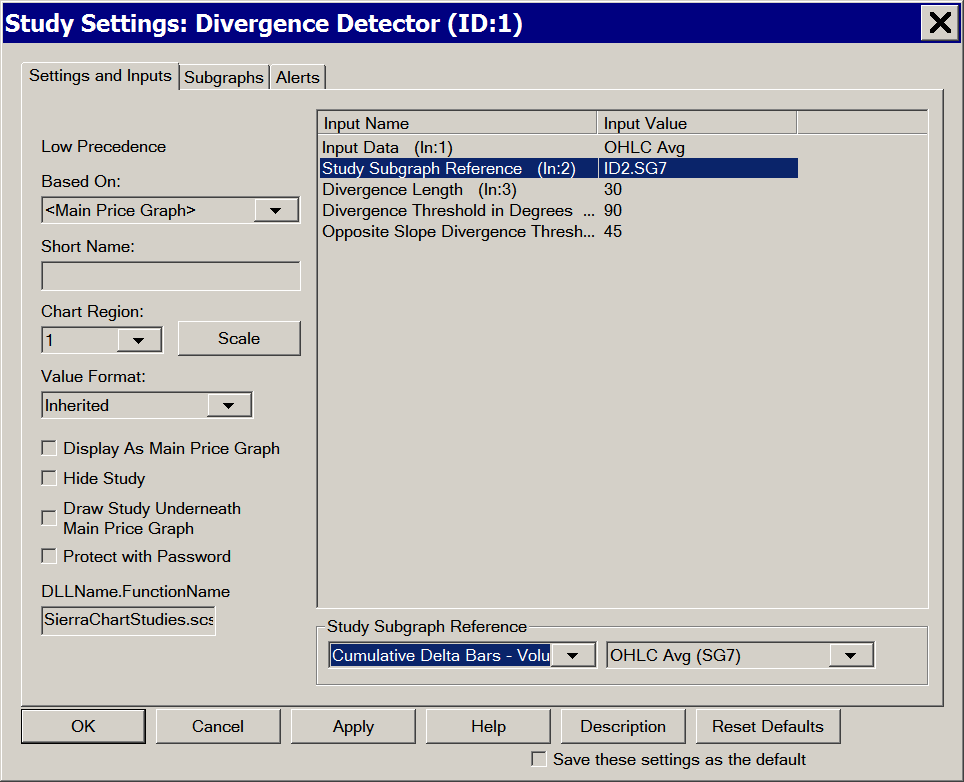Select Opposite Slope Divergence Threshold row
964x782 pixels.
click(x=558, y=231)
